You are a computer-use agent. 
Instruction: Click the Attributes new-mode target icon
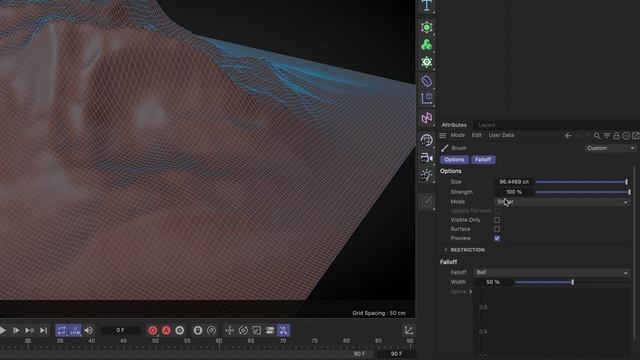[626, 136]
